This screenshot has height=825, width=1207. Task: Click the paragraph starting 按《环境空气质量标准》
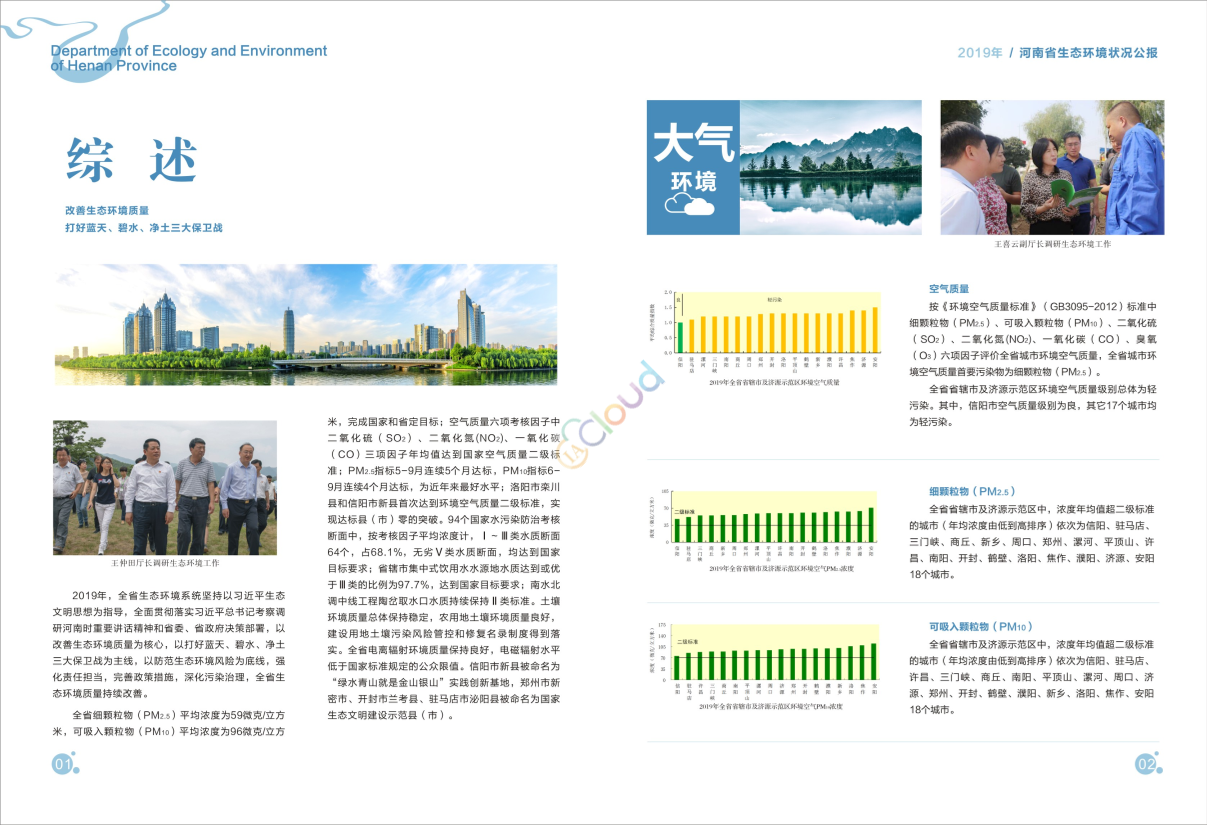pyautogui.click(x=1033, y=339)
